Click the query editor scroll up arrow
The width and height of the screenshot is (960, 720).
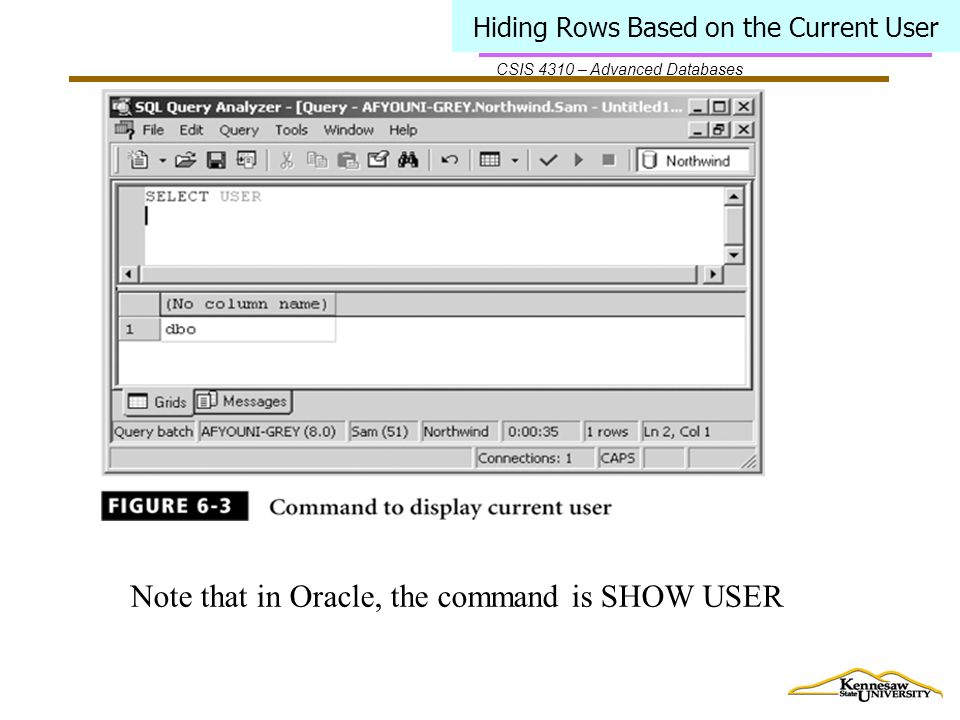733,197
